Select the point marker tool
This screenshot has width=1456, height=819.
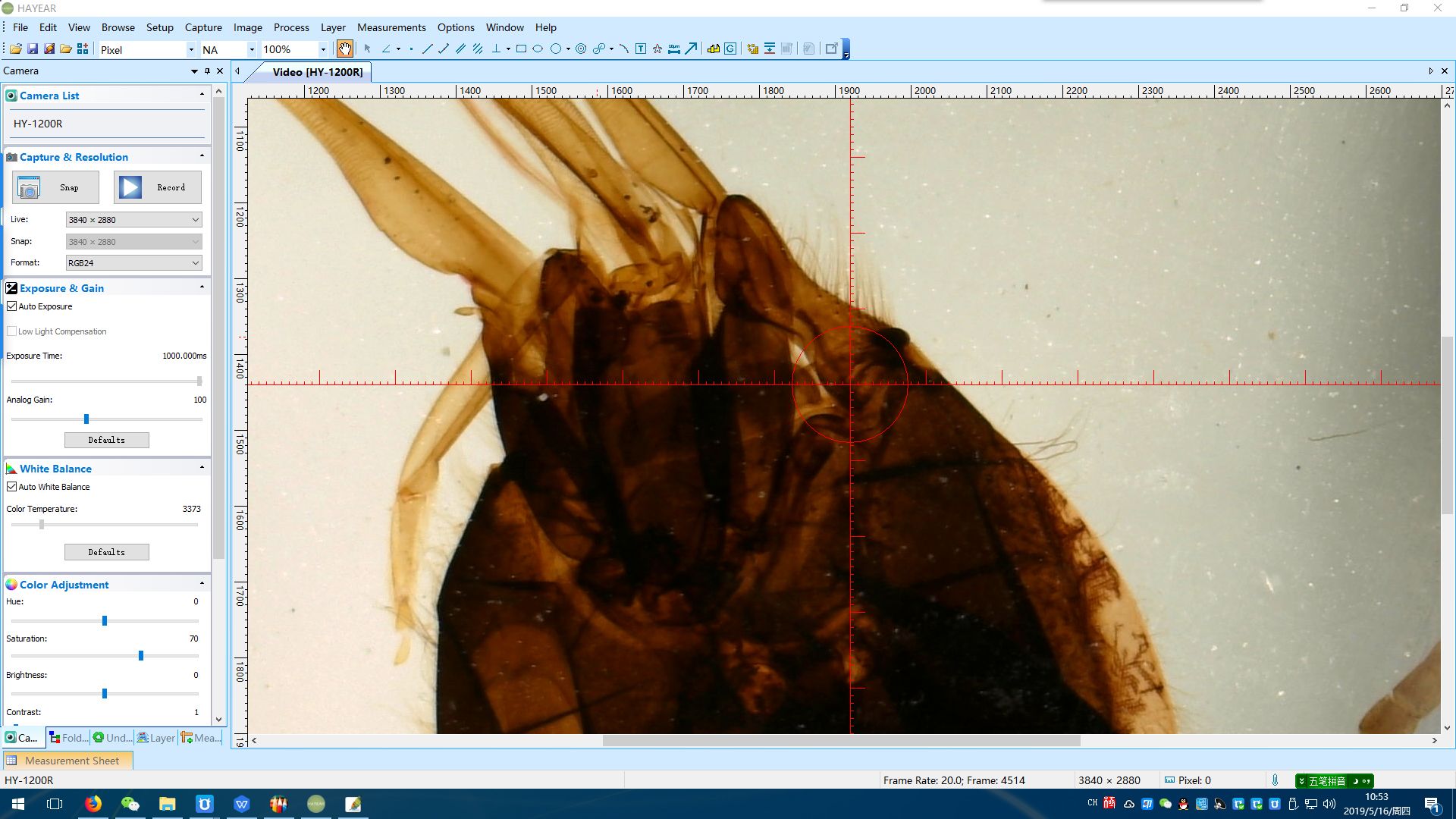[x=411, y=49]
